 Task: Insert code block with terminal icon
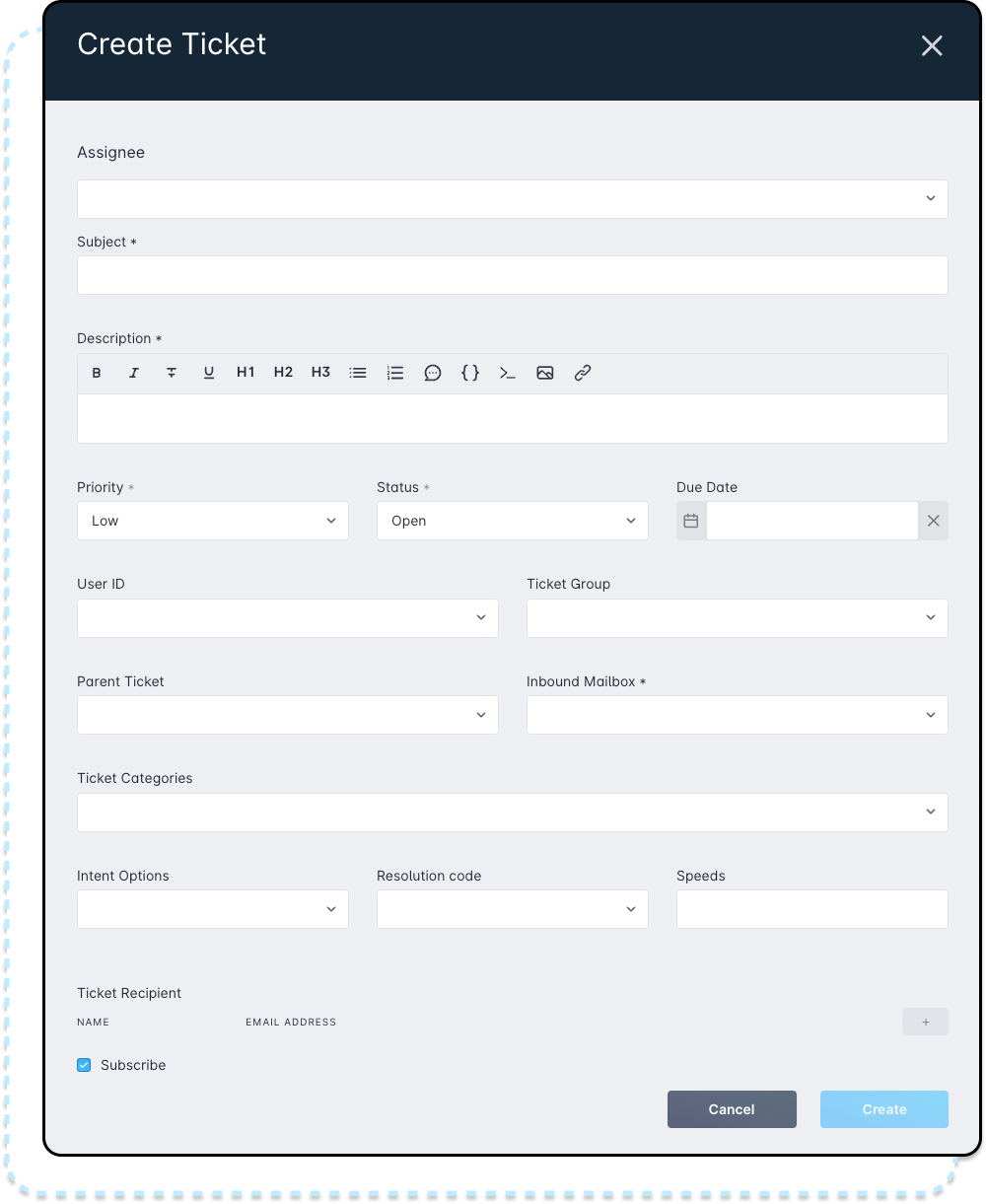[508, 373]
